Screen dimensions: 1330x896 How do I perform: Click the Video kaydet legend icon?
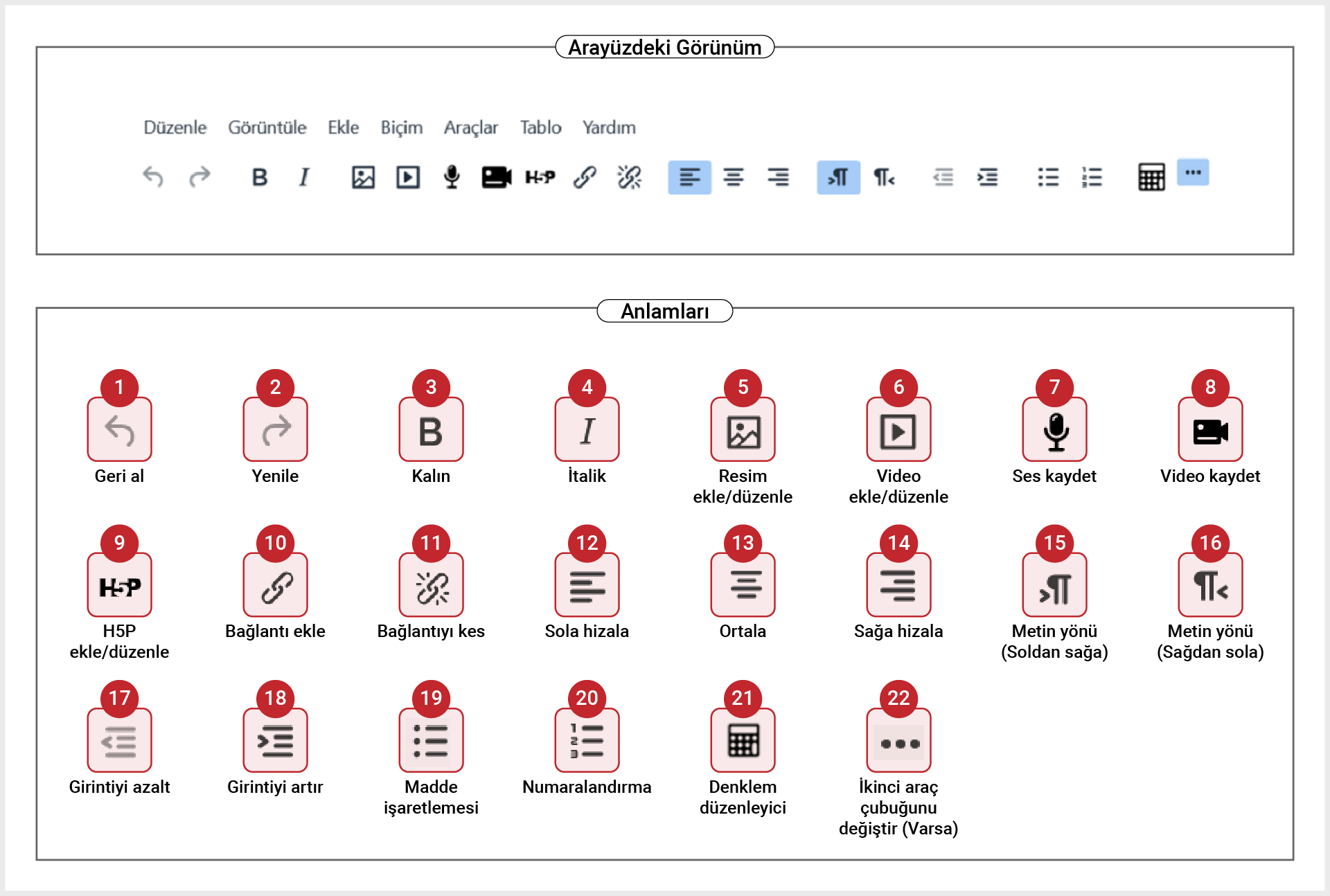(x=1210, y=429)
